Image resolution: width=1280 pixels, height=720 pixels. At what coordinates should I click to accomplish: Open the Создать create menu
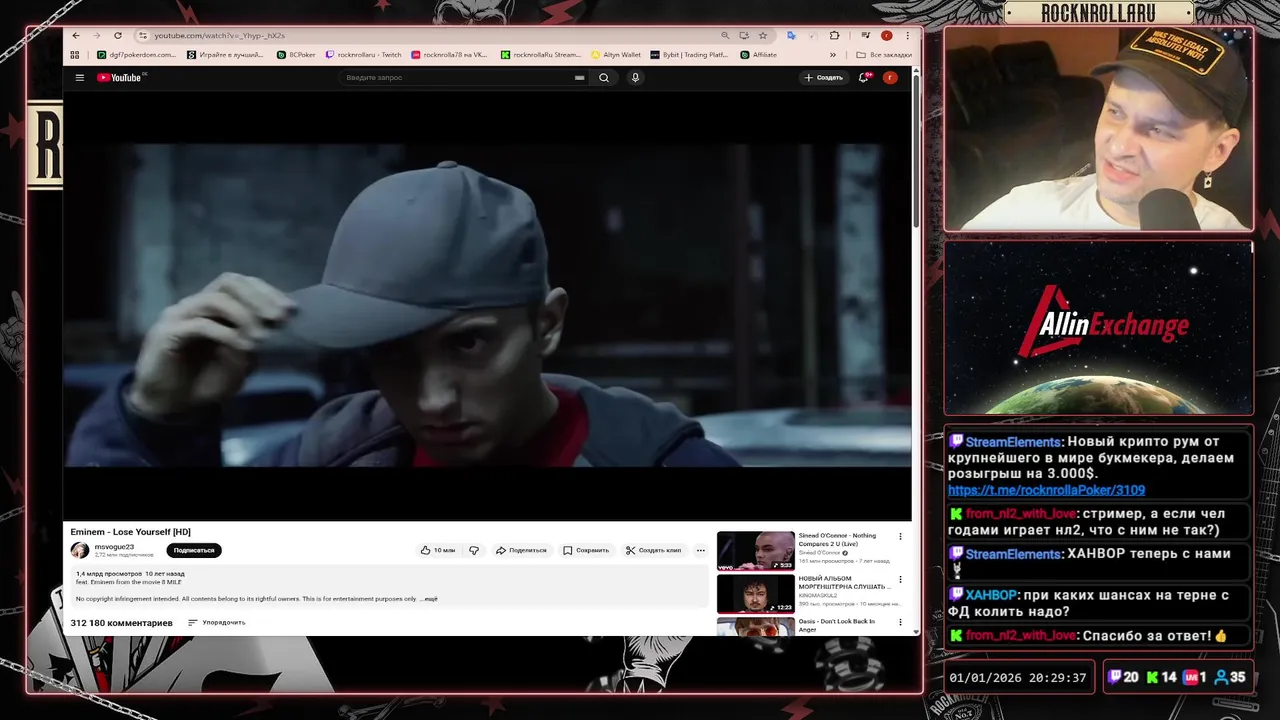coord(824,77)
